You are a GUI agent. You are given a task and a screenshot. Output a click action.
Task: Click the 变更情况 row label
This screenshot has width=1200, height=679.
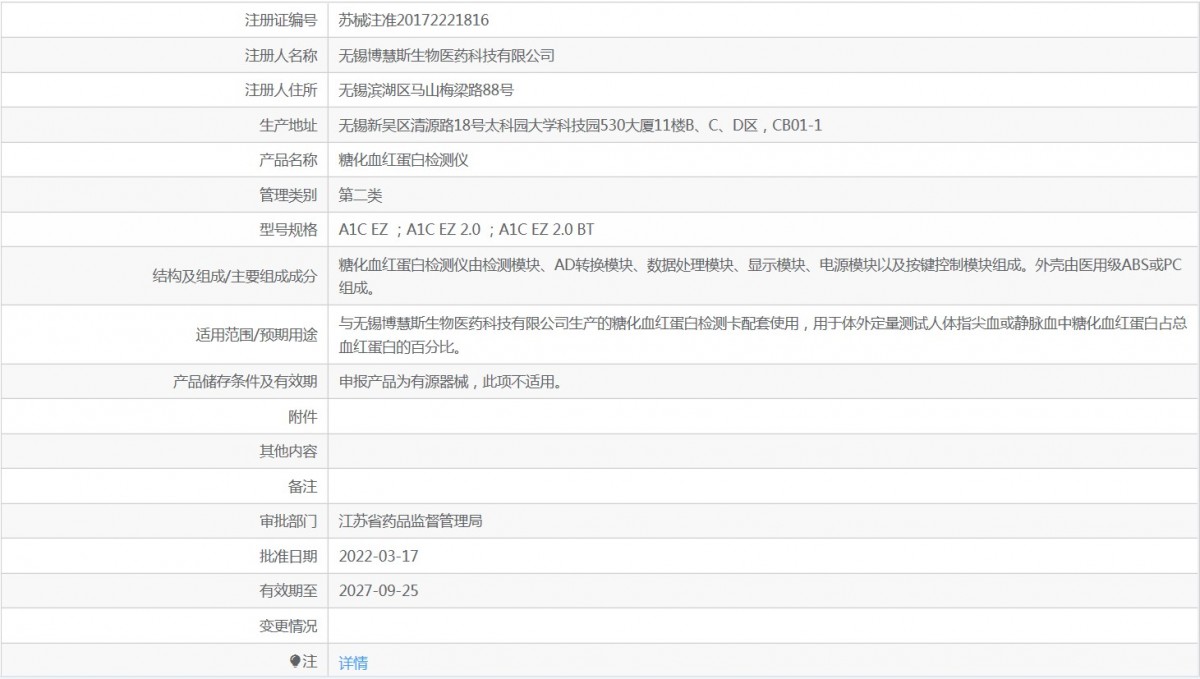(x=288, y=626)
